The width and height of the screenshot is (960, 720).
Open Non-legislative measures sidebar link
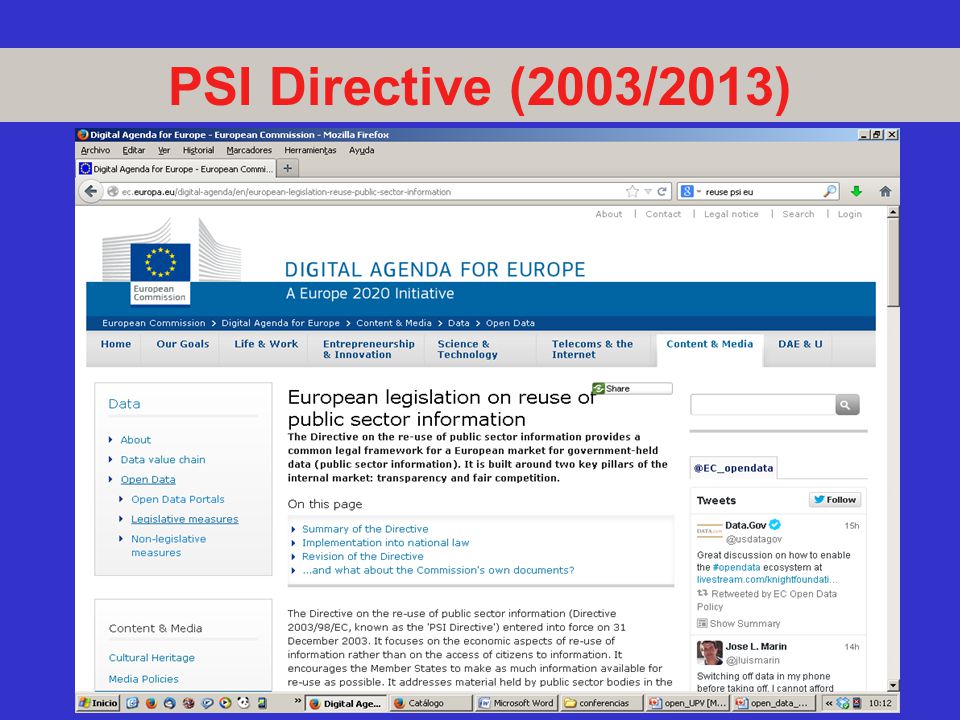click(x=168, y=546)
